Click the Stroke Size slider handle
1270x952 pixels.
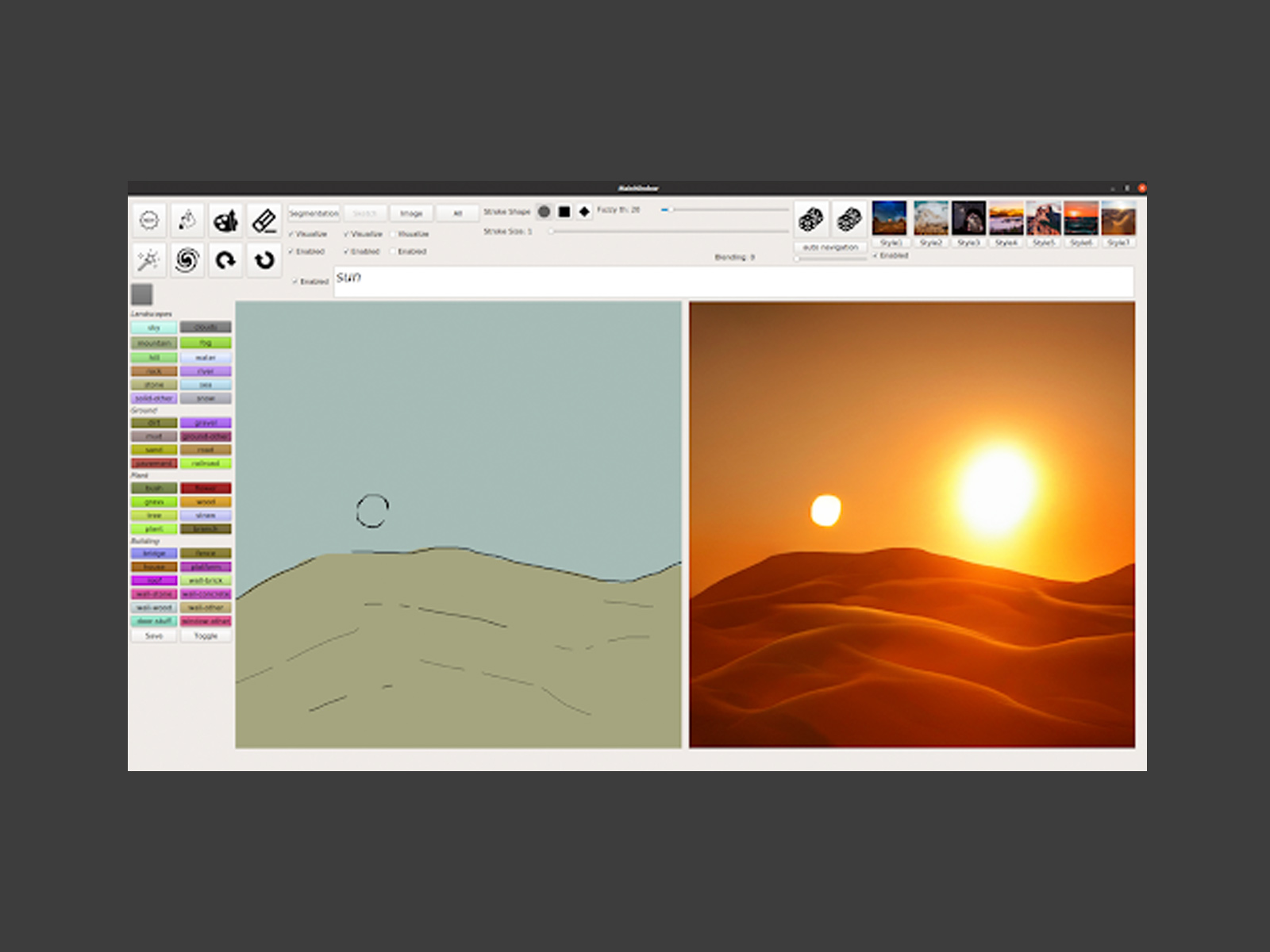[552, 231]
